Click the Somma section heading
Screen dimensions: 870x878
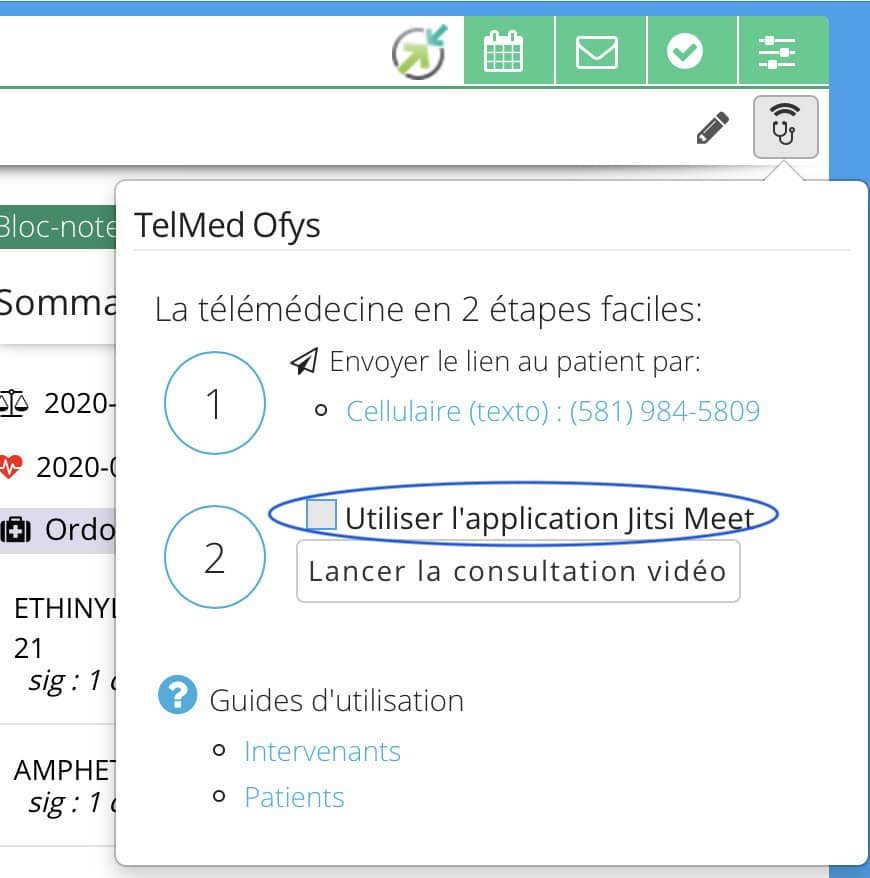point(58,303)
